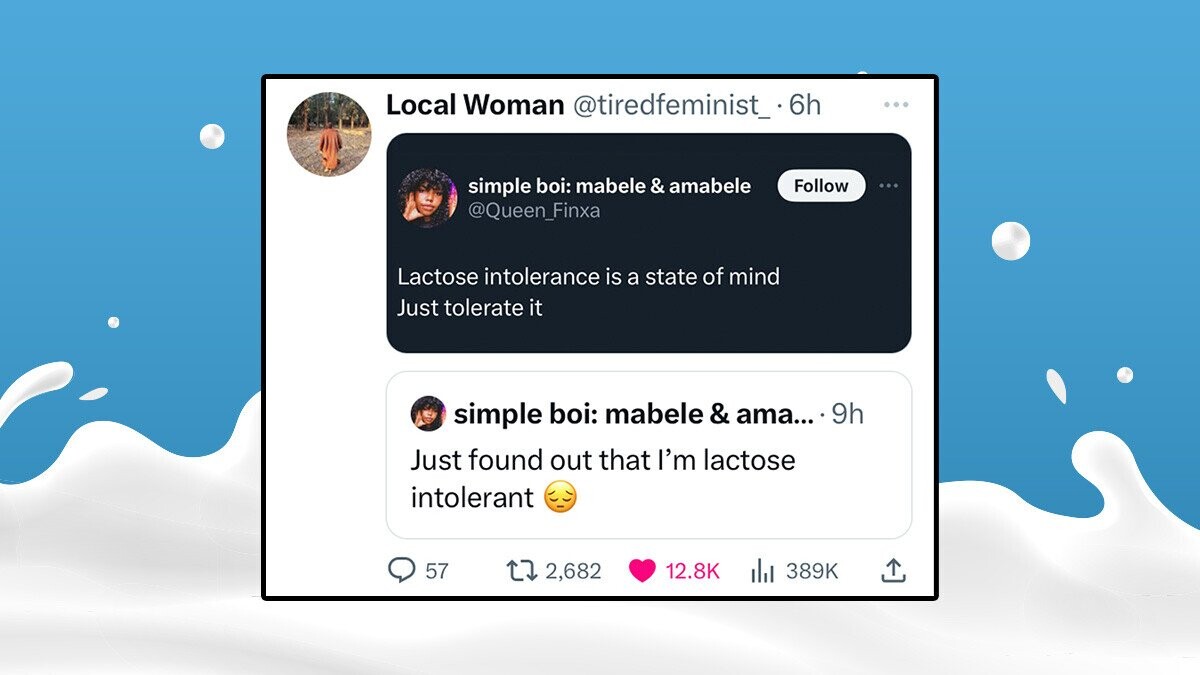Open the main tweet's three-dot menu
The width and height of the screenshot is (1200, 675).
tap(896, 105)
